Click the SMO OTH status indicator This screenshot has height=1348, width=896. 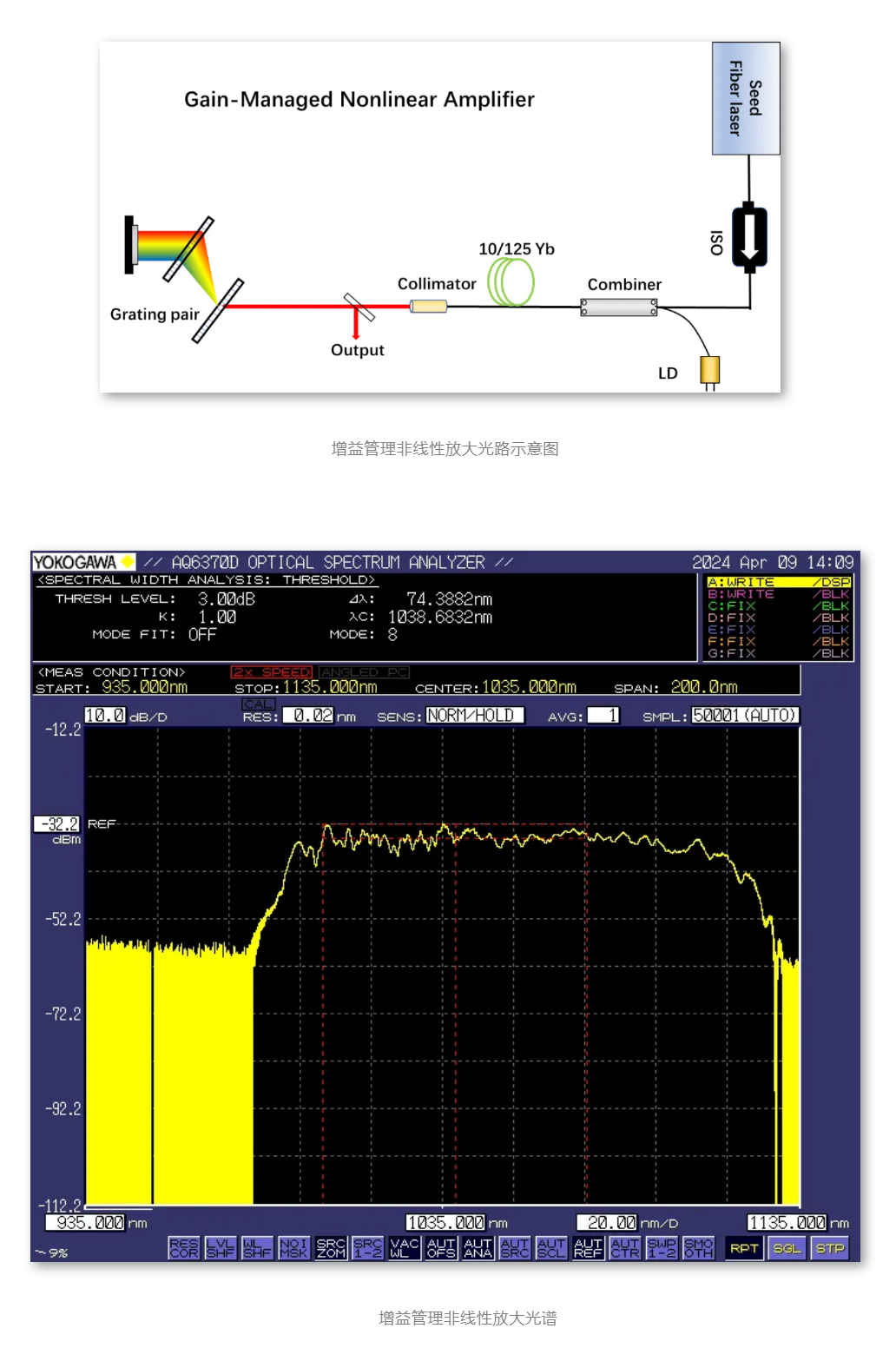[699, 1248]
